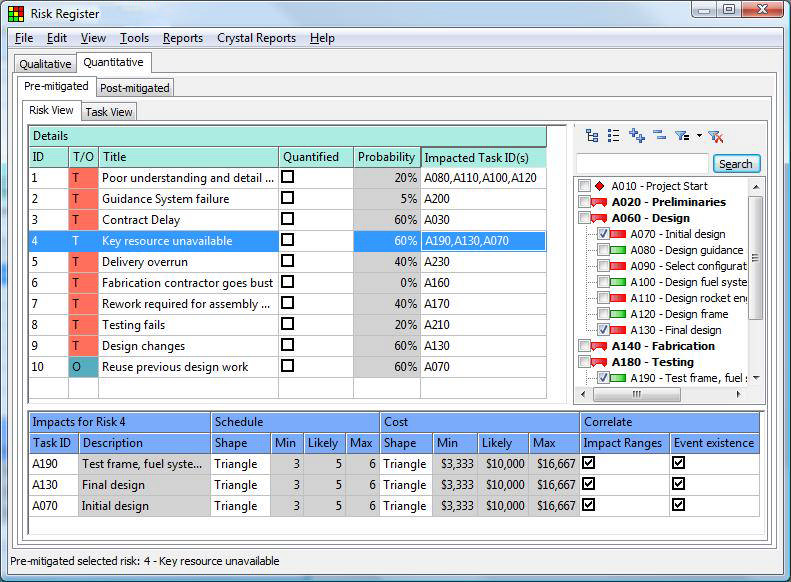Click the red diamond milestone for A010
The image size is (791, 582).
pos(599,186)
